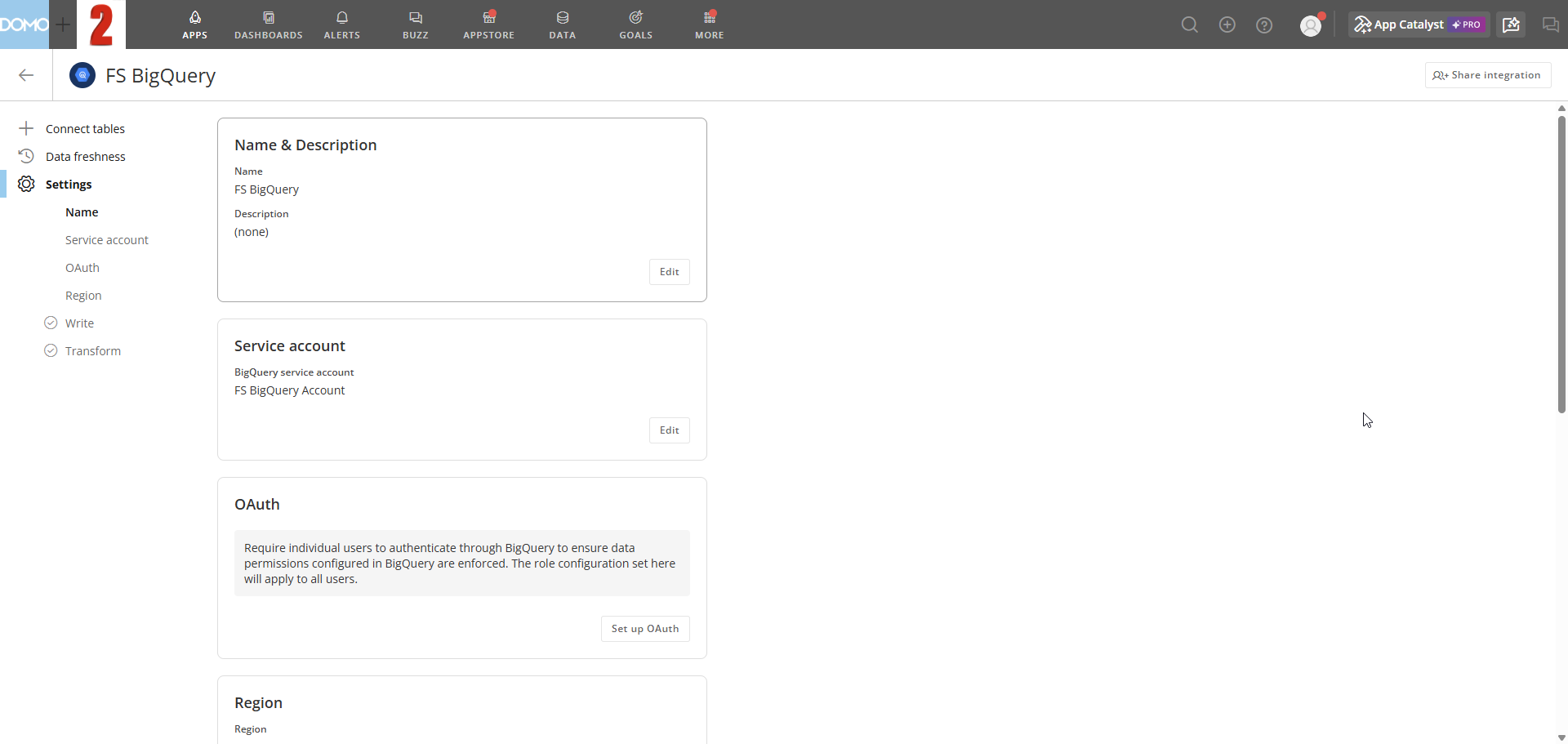Image resolution: width=1568 pixels, height=744 pixels.
Task: Go back using the left arrow
Action: pyautogui.click(x=26, y=75)
